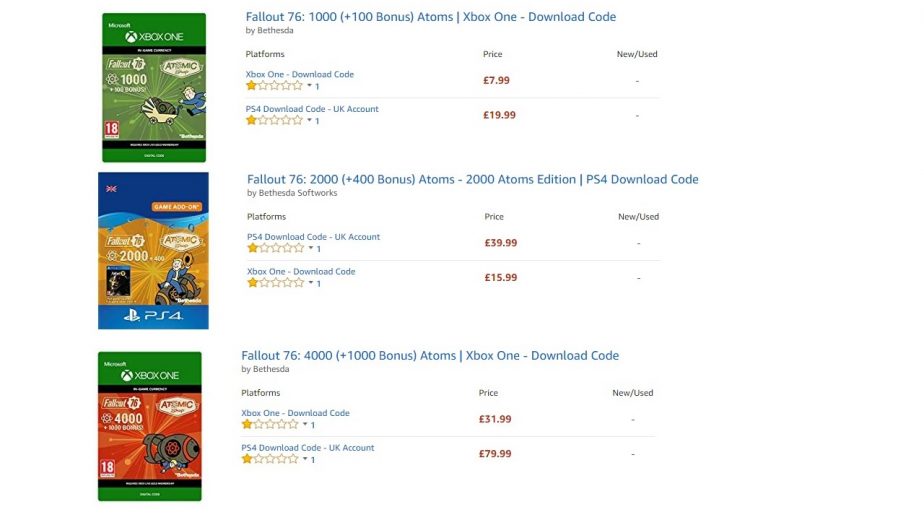The image size is (924, 520).
Task: Open the Fallout 76 1000 Atoms Xbox One title link
Action: tap(431, 17)
